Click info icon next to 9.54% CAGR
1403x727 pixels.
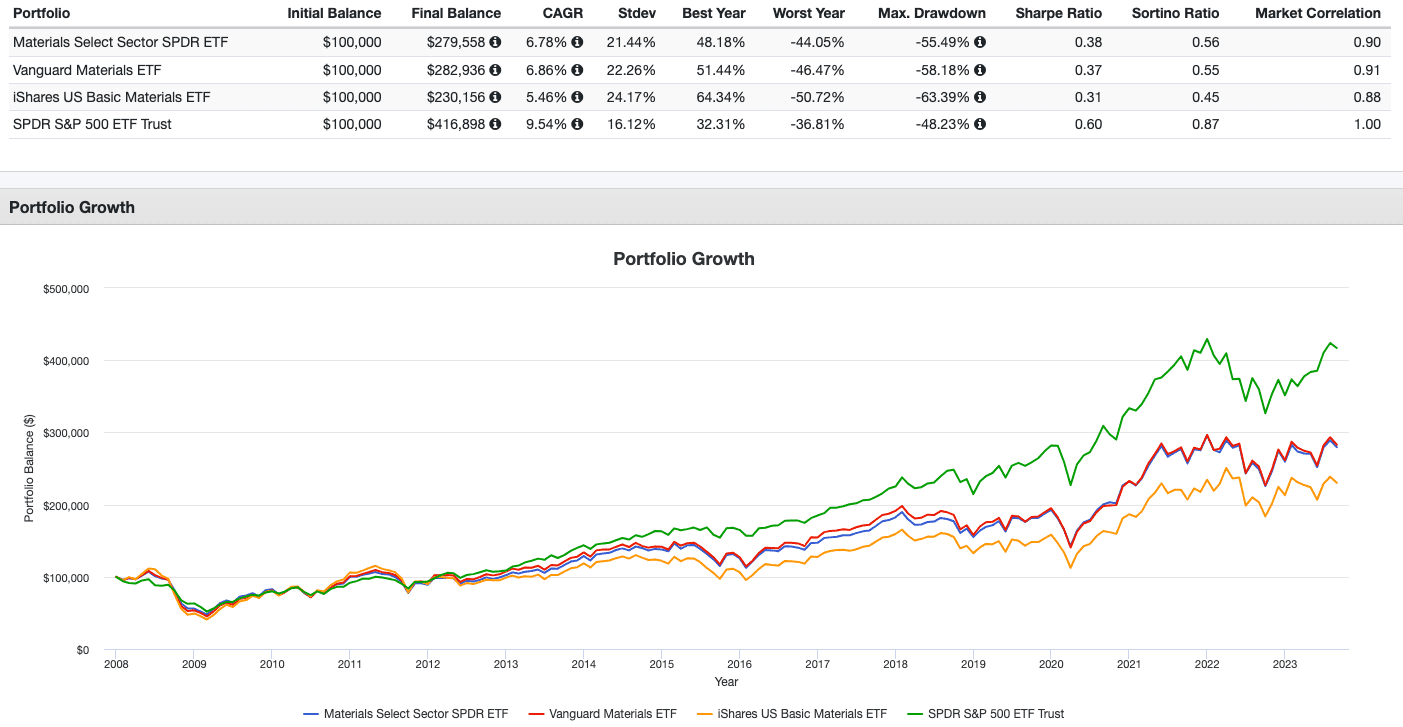[577, 125]
